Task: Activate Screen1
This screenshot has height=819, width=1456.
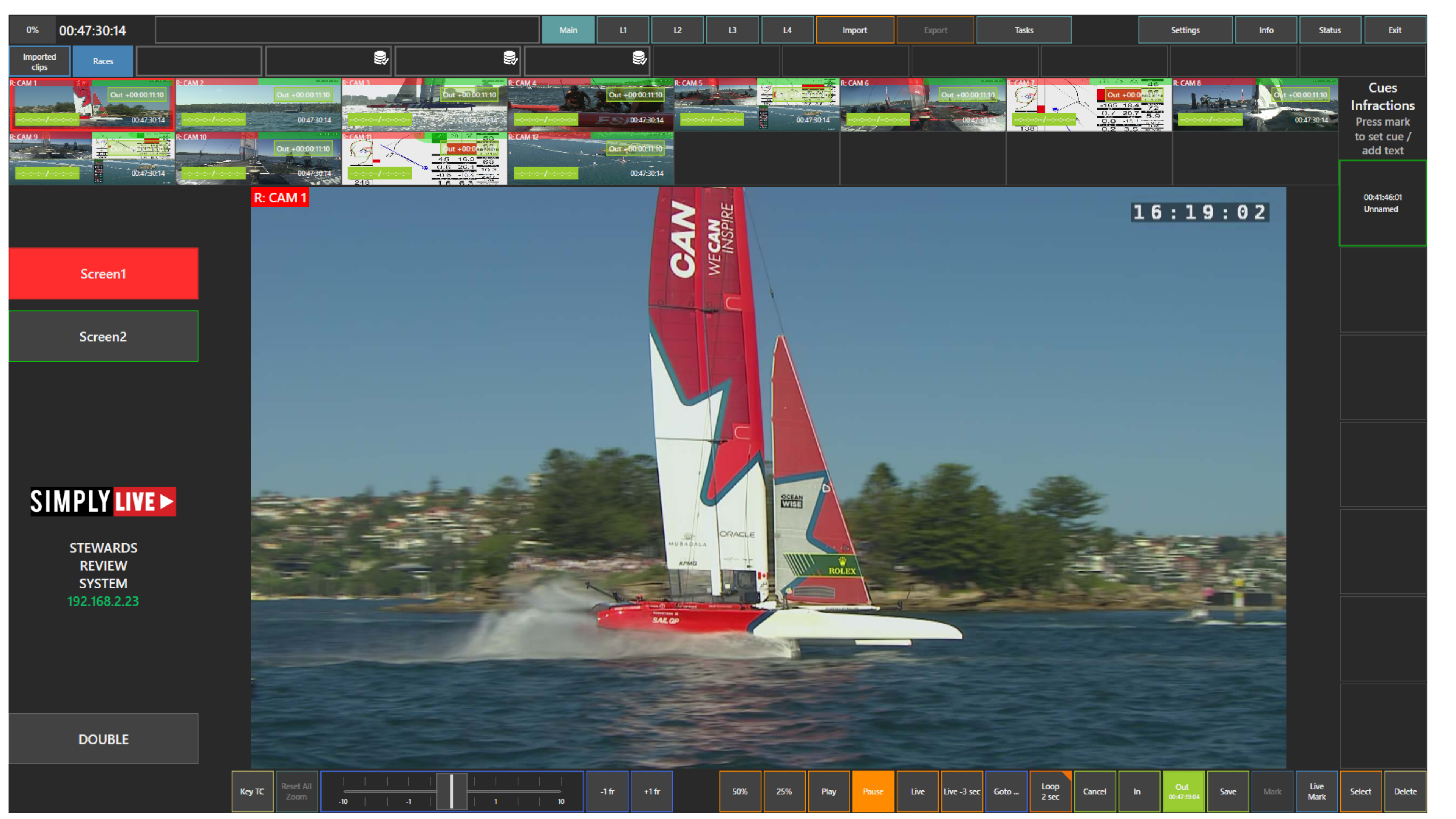Action: coord(104,273)
